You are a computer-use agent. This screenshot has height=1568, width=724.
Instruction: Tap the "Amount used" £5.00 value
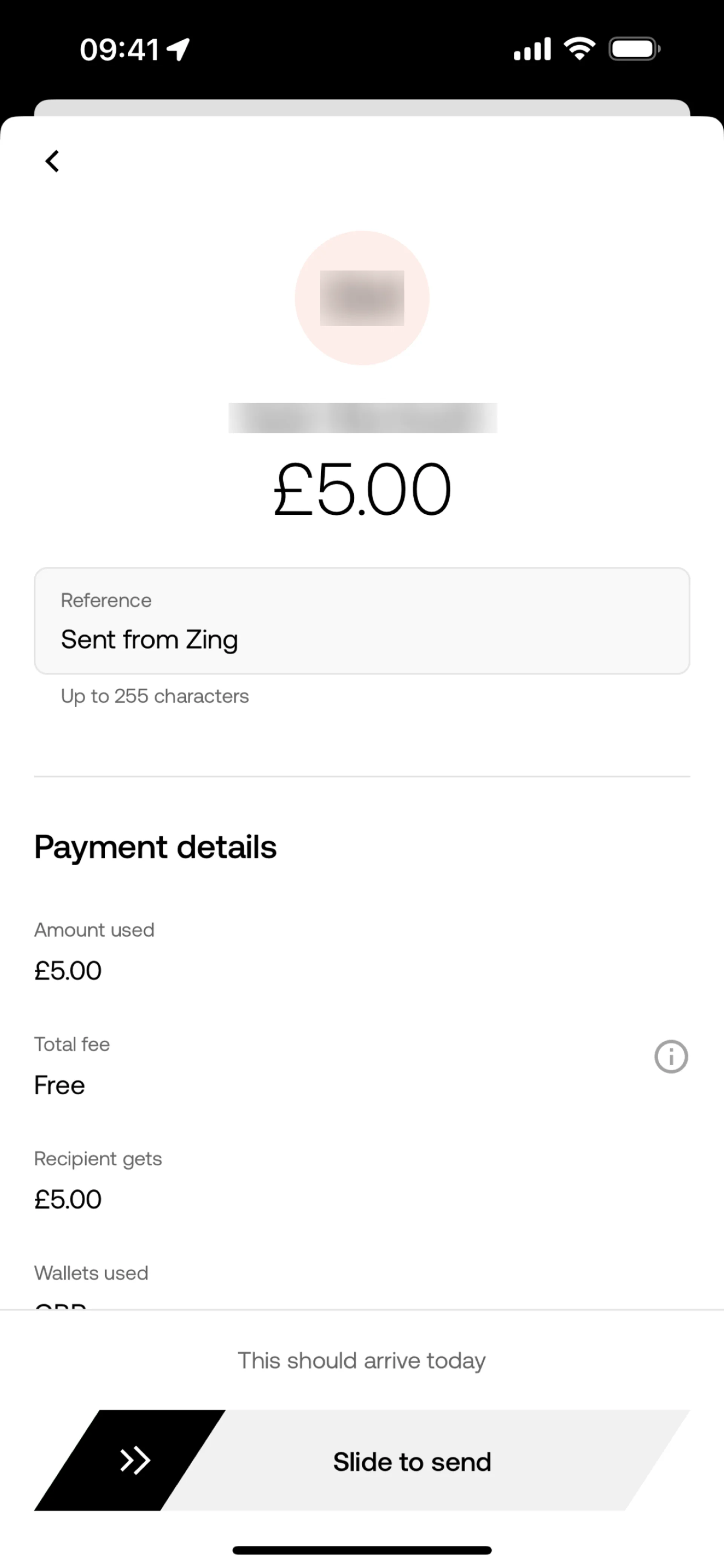[x=67, y=970]
